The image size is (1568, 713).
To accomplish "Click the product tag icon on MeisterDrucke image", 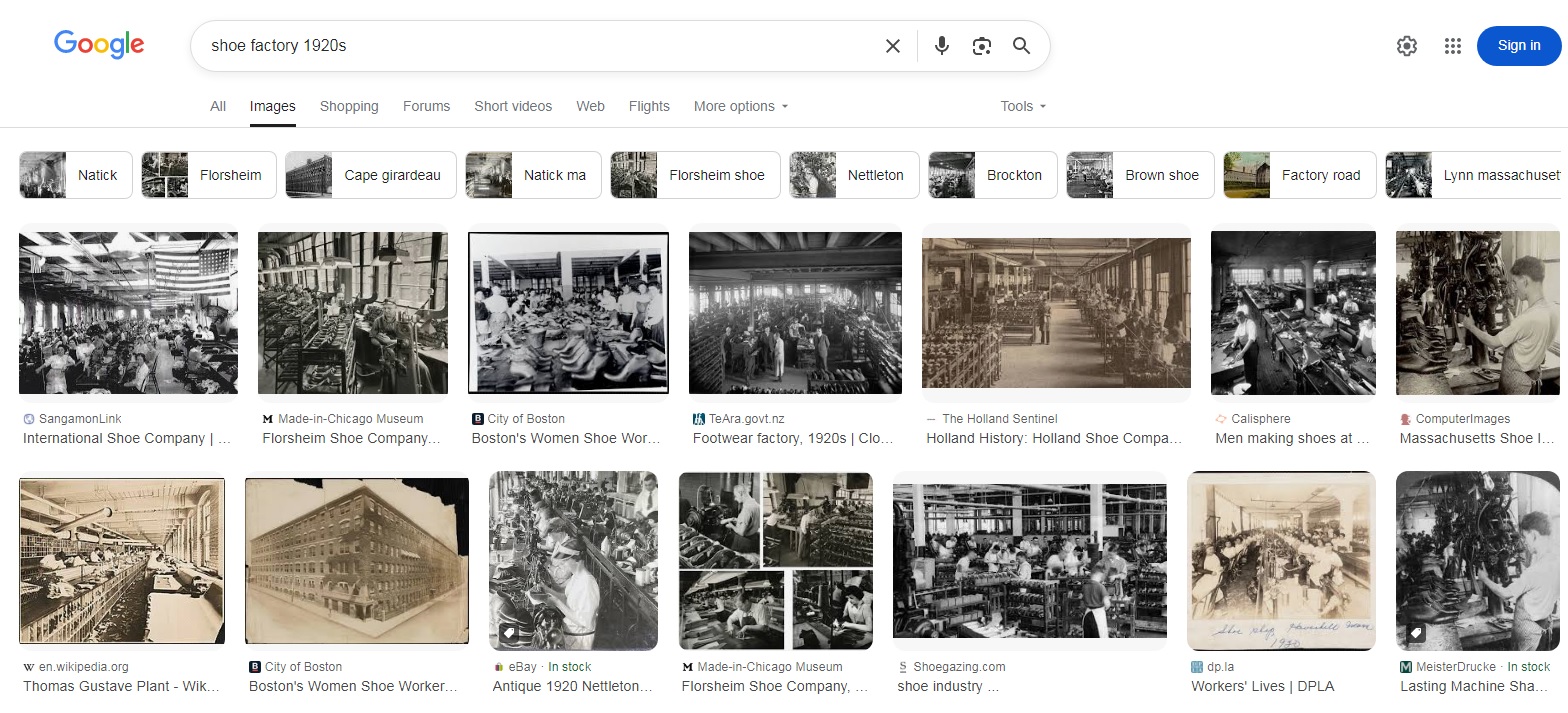I will click(1416, 633).
